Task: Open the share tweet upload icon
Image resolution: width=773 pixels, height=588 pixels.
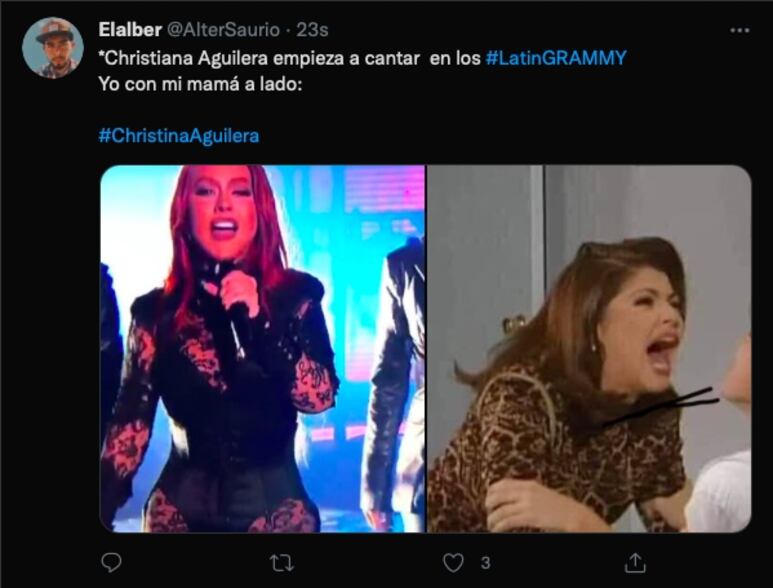Action: 635,562
